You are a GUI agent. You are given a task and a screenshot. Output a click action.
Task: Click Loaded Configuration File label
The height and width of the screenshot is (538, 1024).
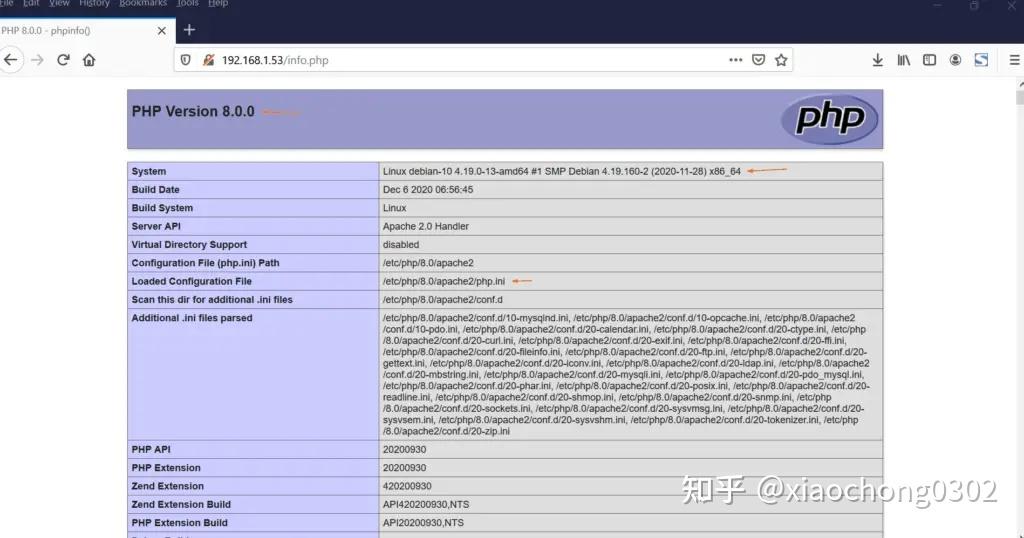coord(191,281)
